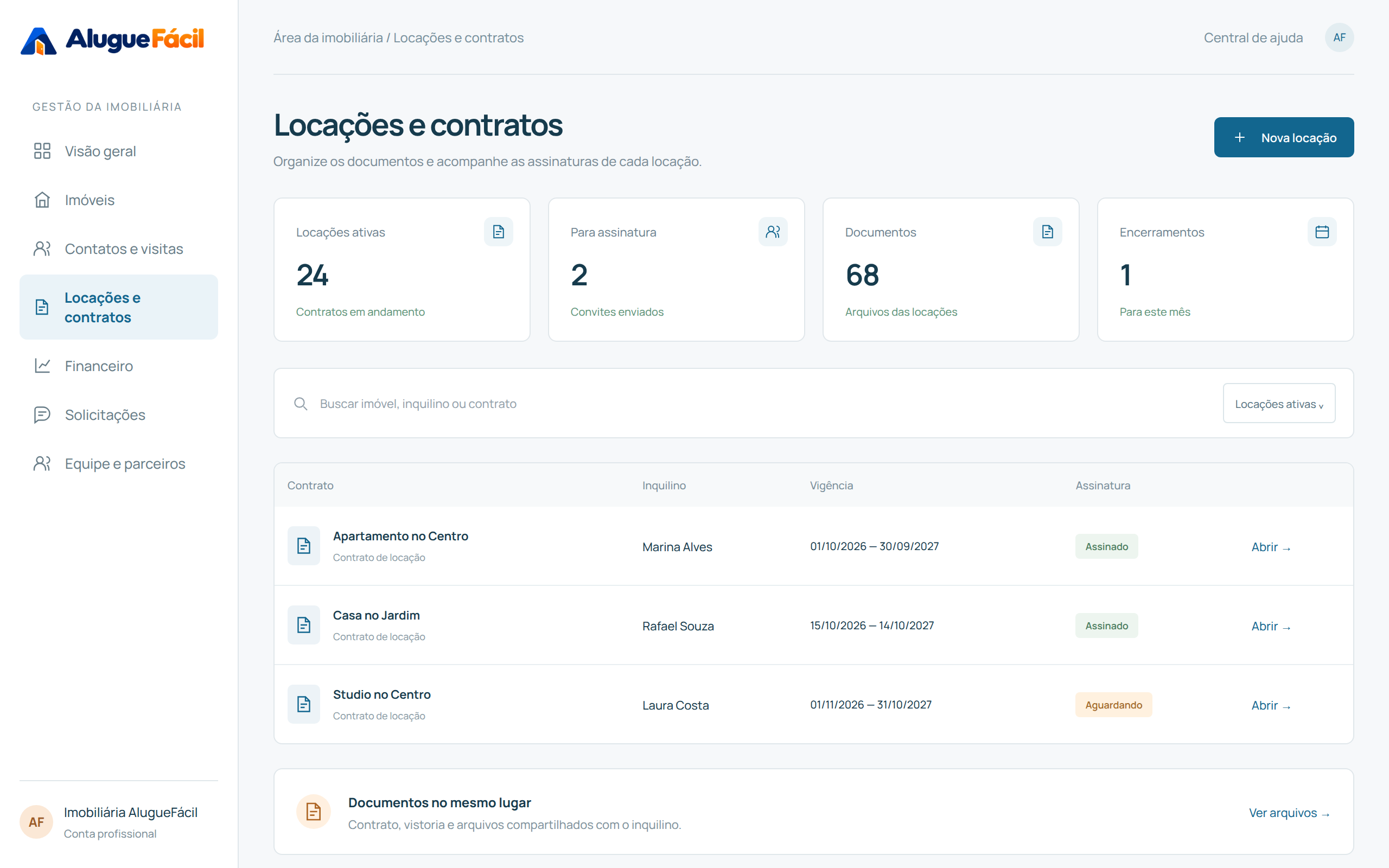Go to Visão geral menu item
1389x868 pixels.
(x=119, y=151)
